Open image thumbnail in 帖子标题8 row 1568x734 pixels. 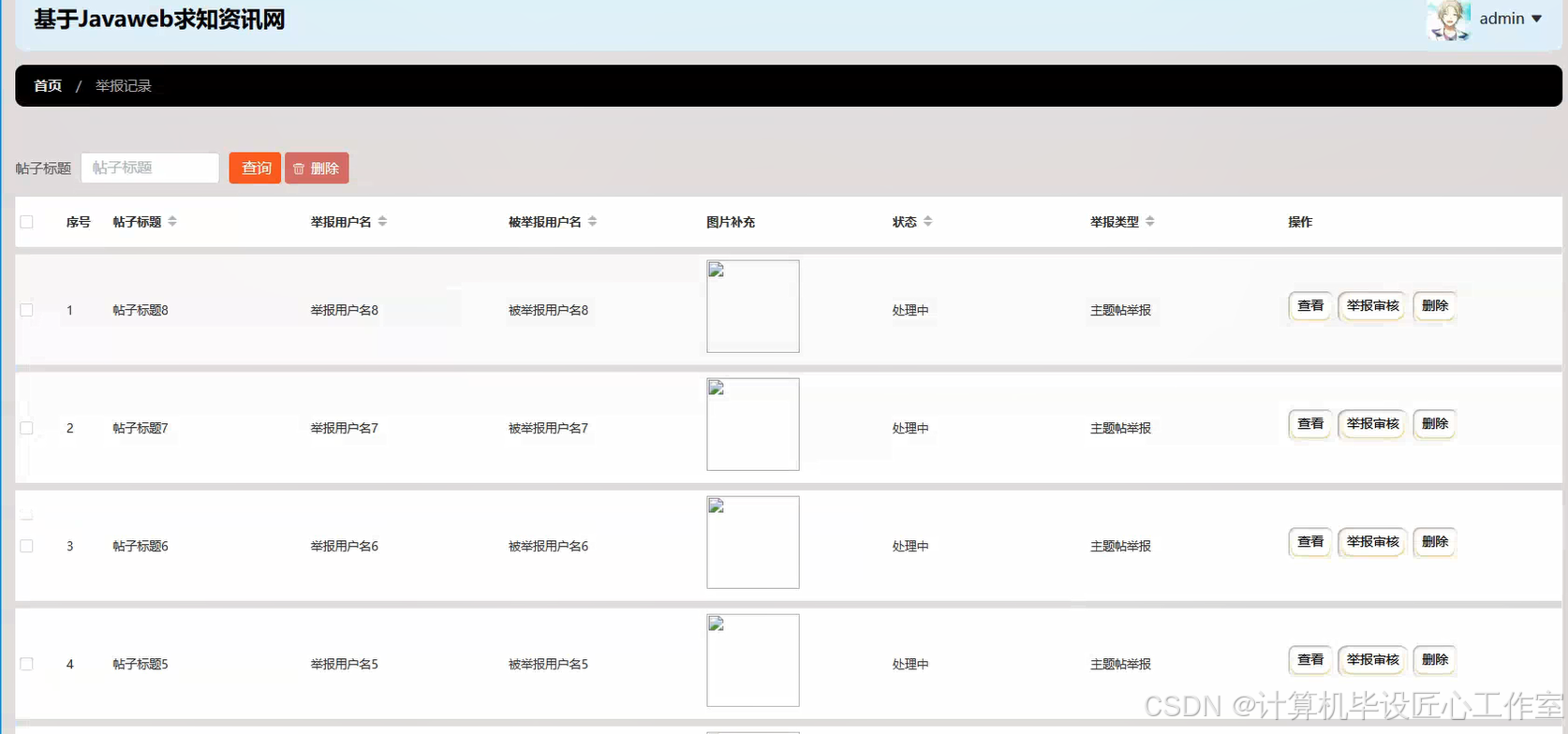coord(753,306)
